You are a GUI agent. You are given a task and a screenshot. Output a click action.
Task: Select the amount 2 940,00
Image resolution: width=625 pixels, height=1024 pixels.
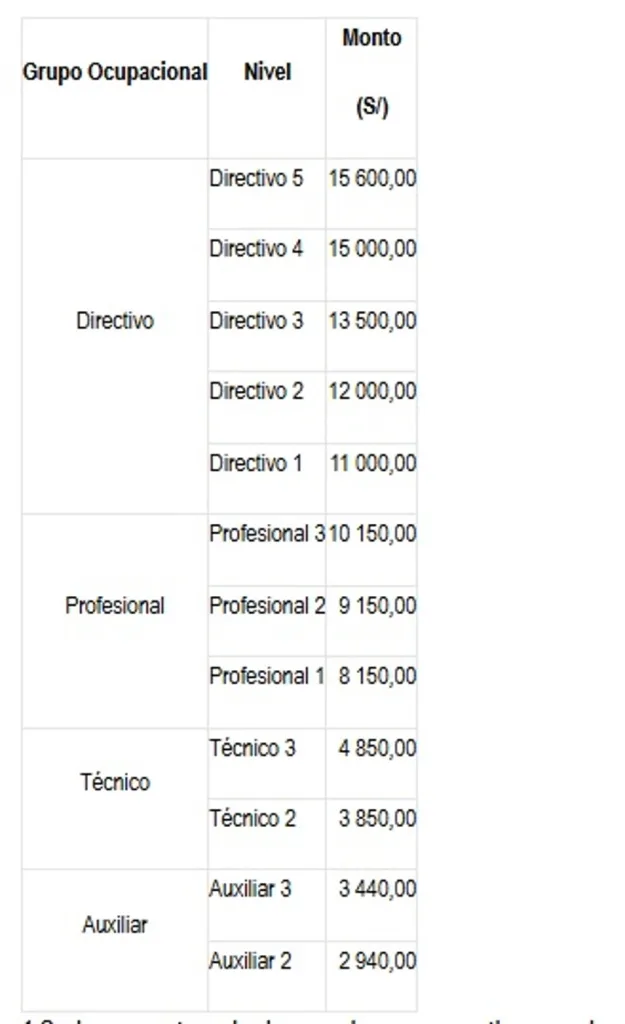pos(372,976)
